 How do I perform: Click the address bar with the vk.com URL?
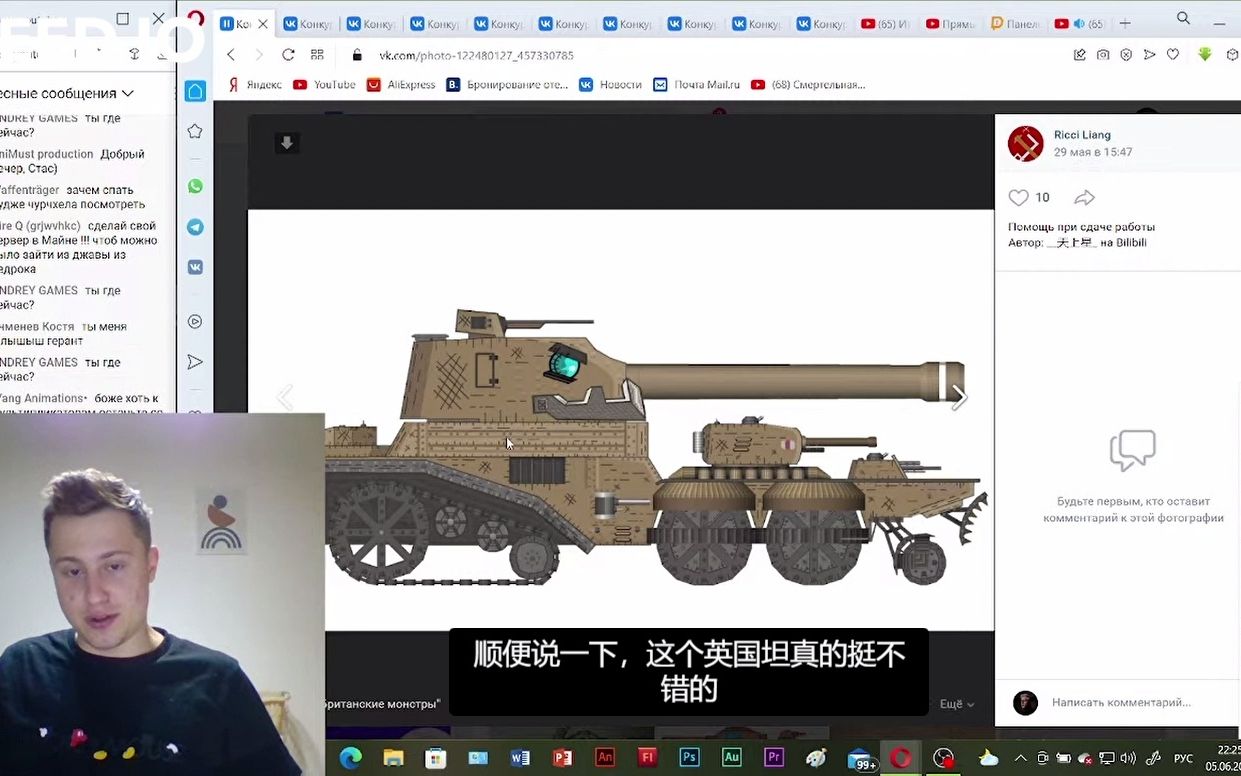(476, 55)
